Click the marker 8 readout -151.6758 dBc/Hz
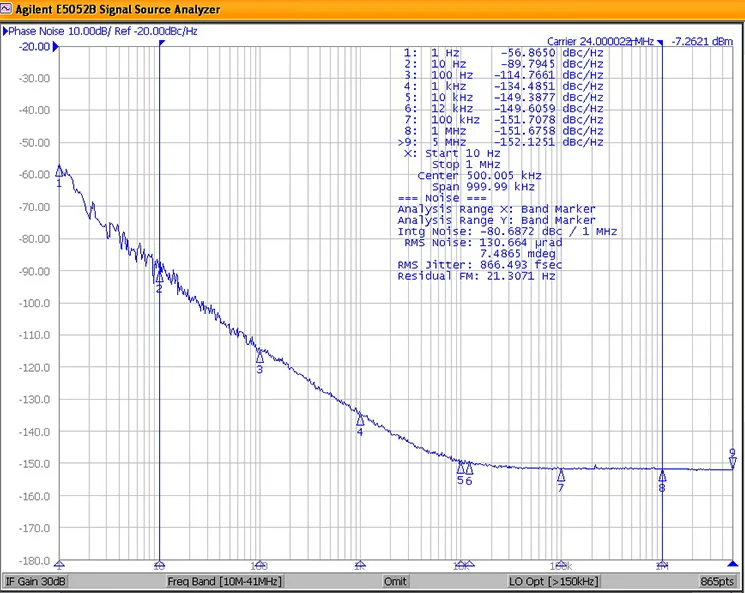 tap(548, 131)
